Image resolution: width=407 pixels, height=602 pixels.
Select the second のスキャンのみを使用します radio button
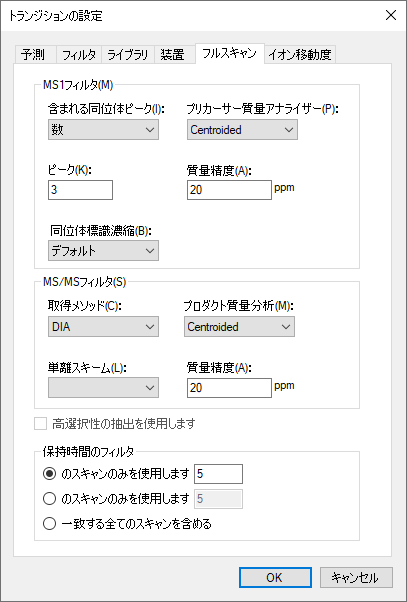pos(49,499)
